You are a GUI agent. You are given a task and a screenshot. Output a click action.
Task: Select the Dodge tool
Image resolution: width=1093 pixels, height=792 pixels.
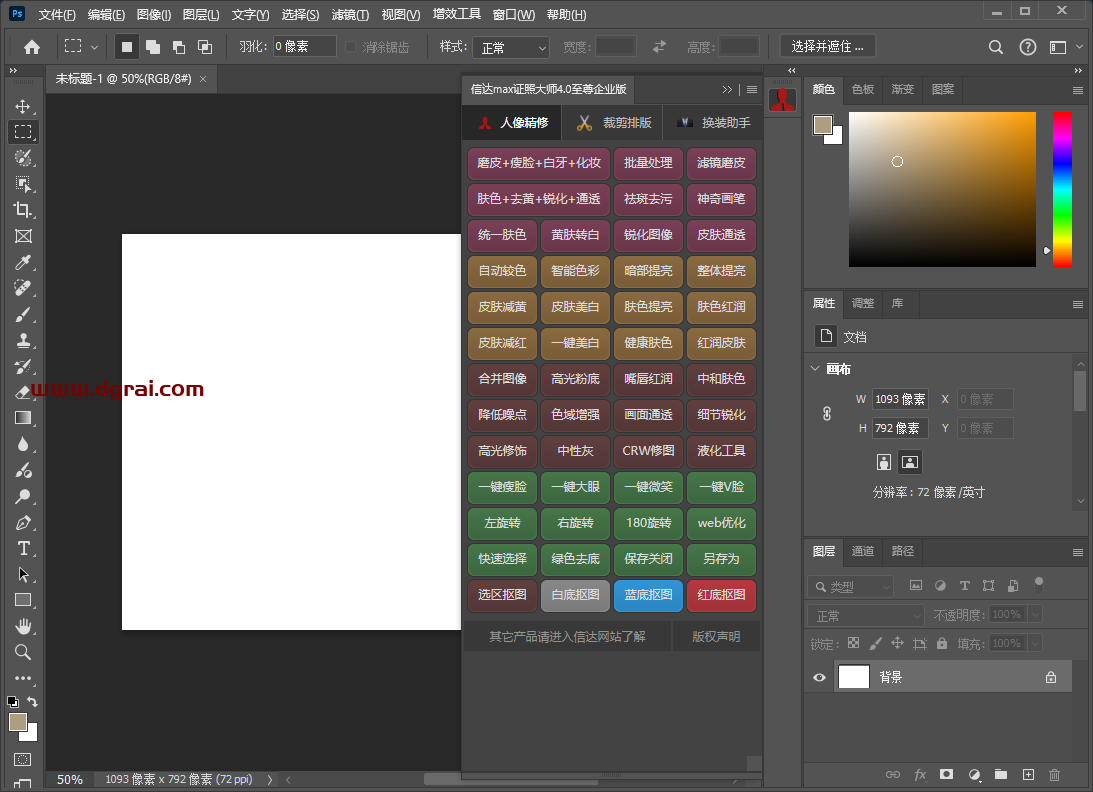pos(23,496)
